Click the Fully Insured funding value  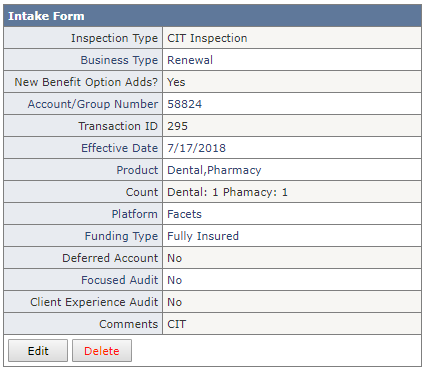[203, 236]
